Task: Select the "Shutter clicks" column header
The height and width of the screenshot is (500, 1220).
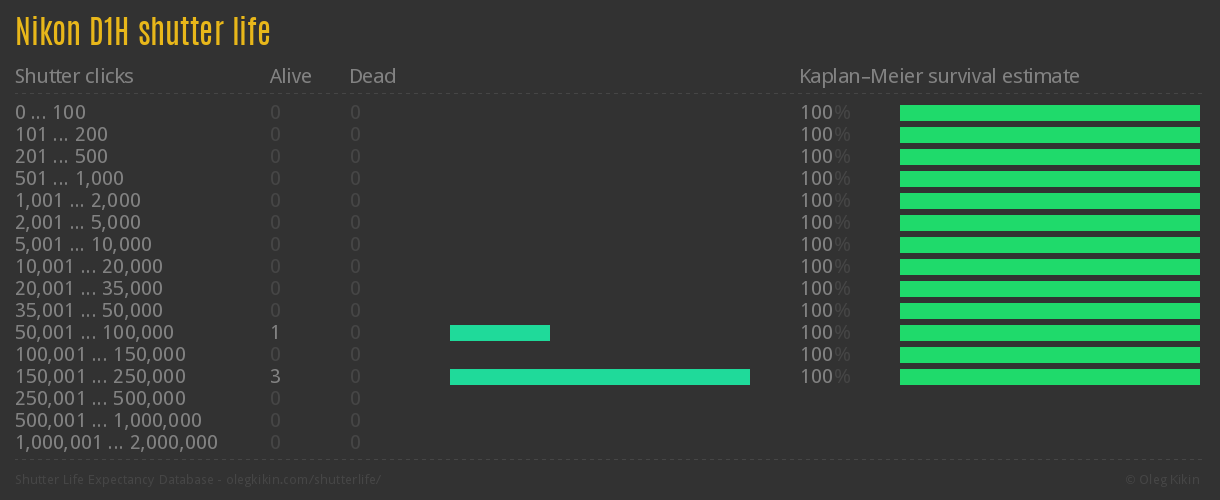Action: pyautogui.click(x=74, y=76)
